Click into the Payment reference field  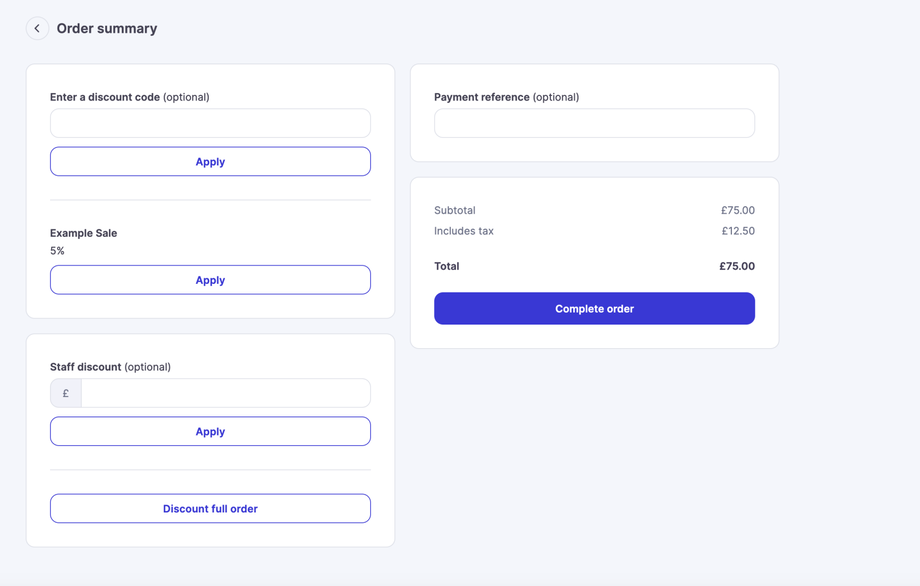594,123
